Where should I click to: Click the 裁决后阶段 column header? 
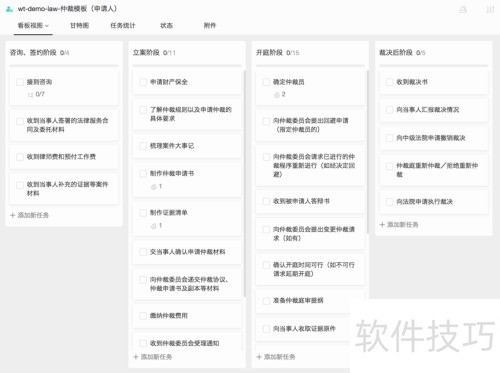click(402, 53)
